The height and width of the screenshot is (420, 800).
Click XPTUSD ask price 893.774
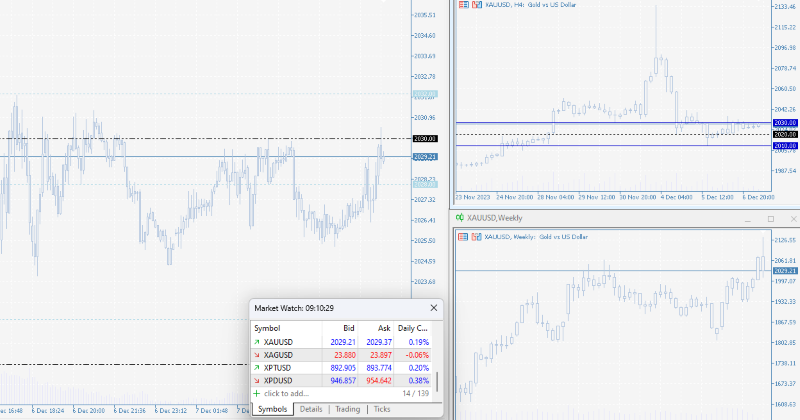coord(379,367)
